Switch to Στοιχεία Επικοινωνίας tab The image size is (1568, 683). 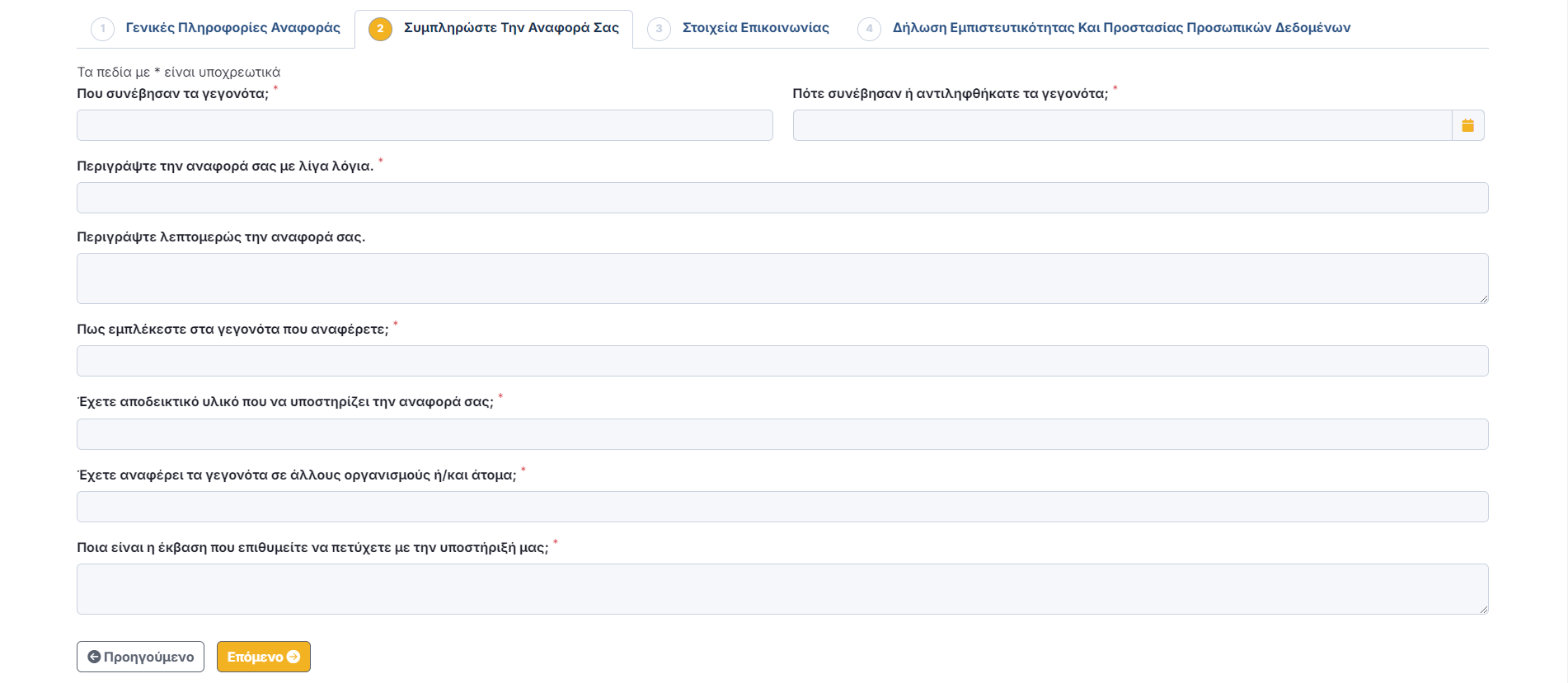755,28
